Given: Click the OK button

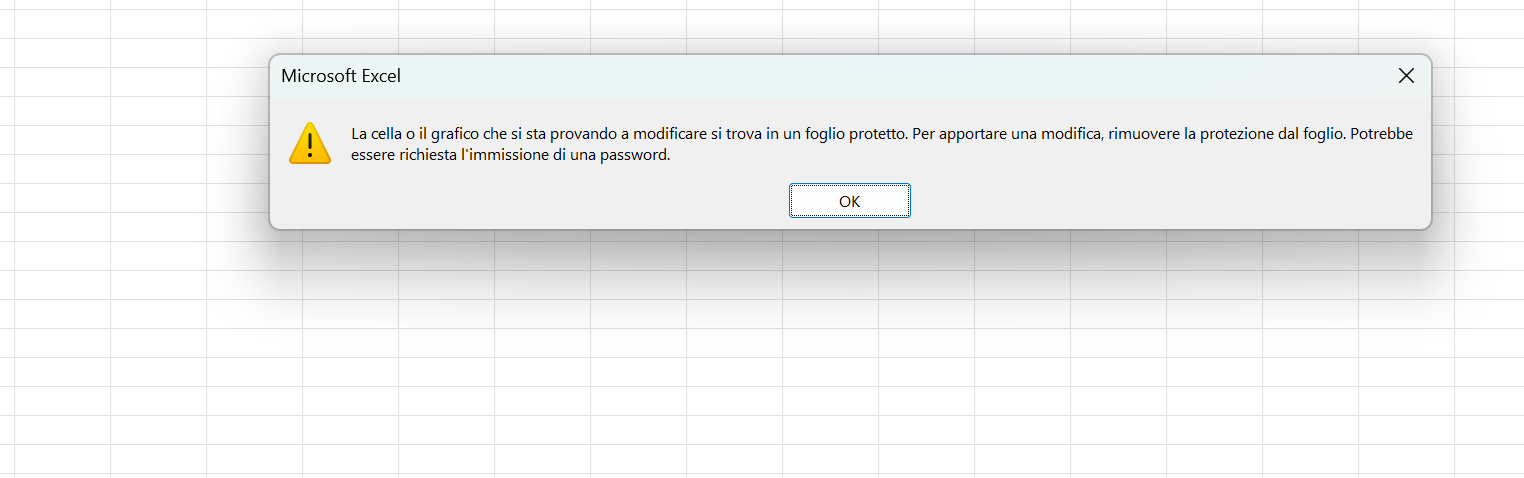Looking at the screenshot, I should pyautogui.click(x=849, y=200).
